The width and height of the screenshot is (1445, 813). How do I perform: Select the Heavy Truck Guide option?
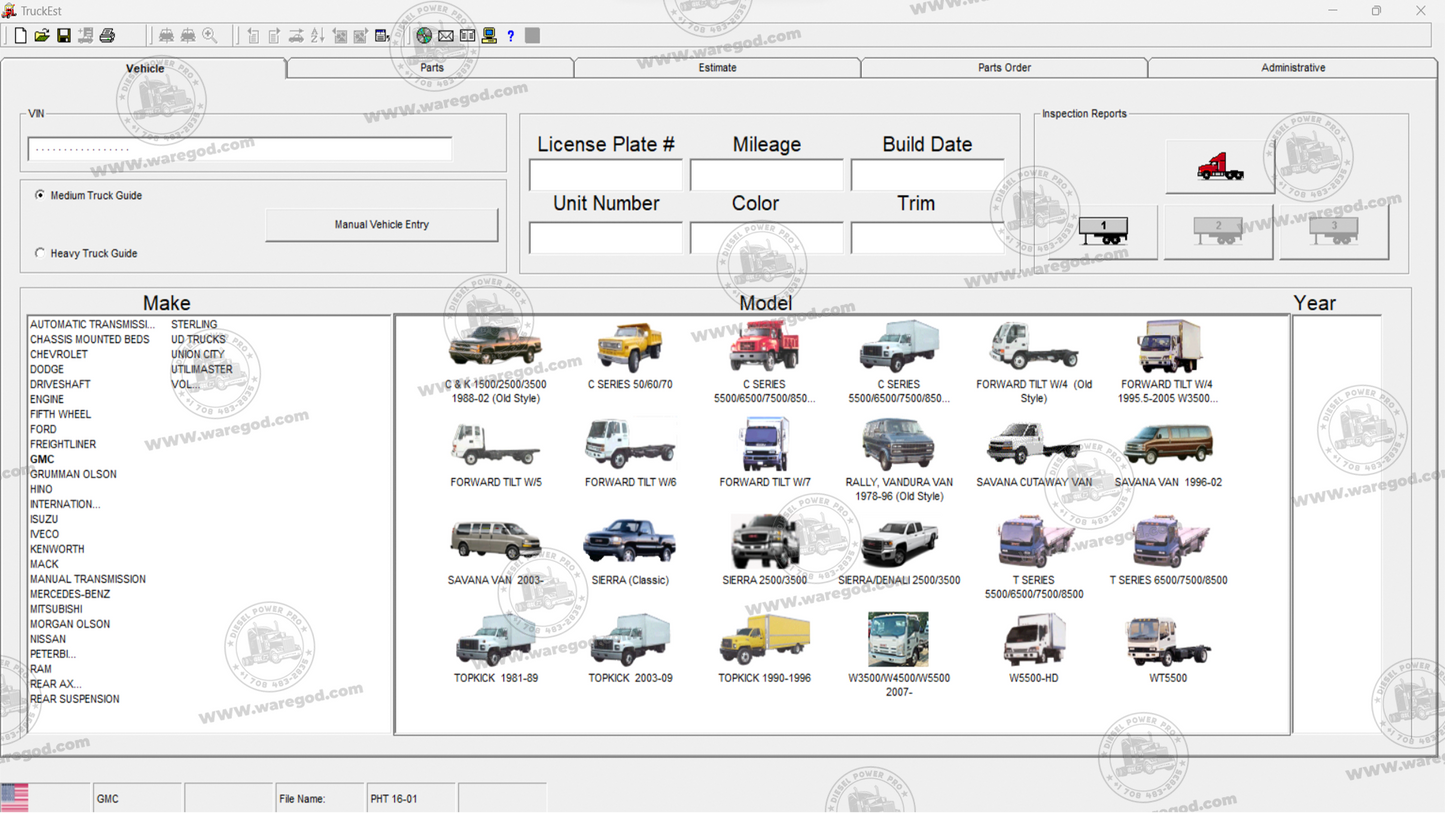click(x=39, y=253)
